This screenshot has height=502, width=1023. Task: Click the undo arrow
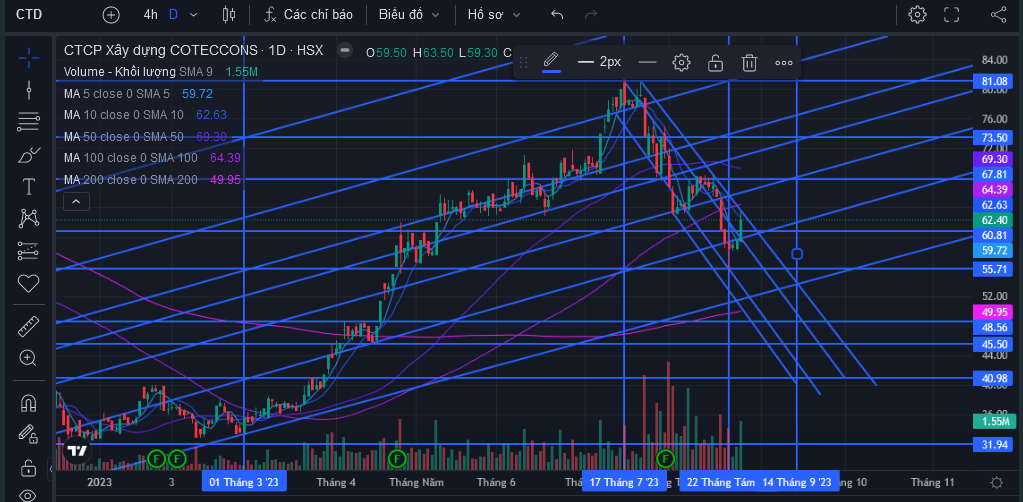pos(557,14)
